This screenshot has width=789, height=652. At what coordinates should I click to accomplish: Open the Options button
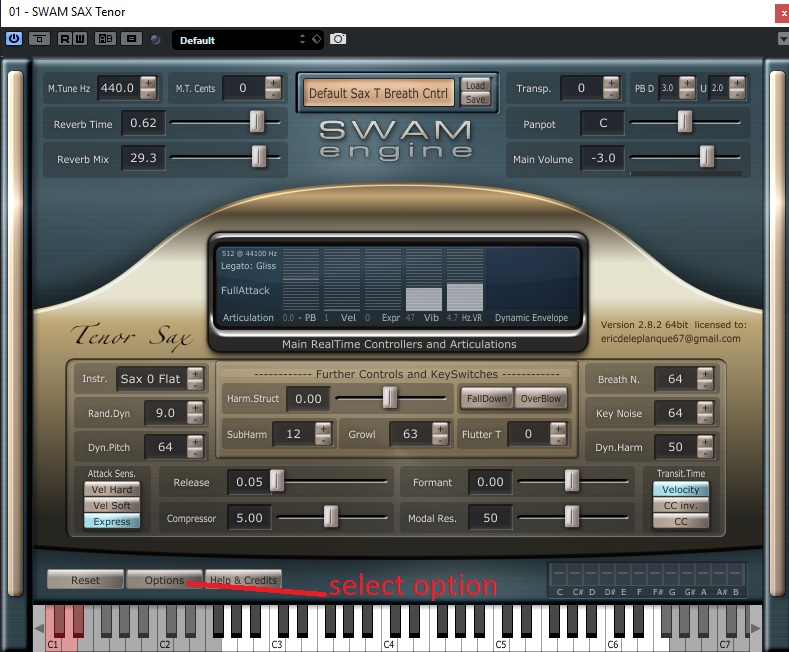164,580
